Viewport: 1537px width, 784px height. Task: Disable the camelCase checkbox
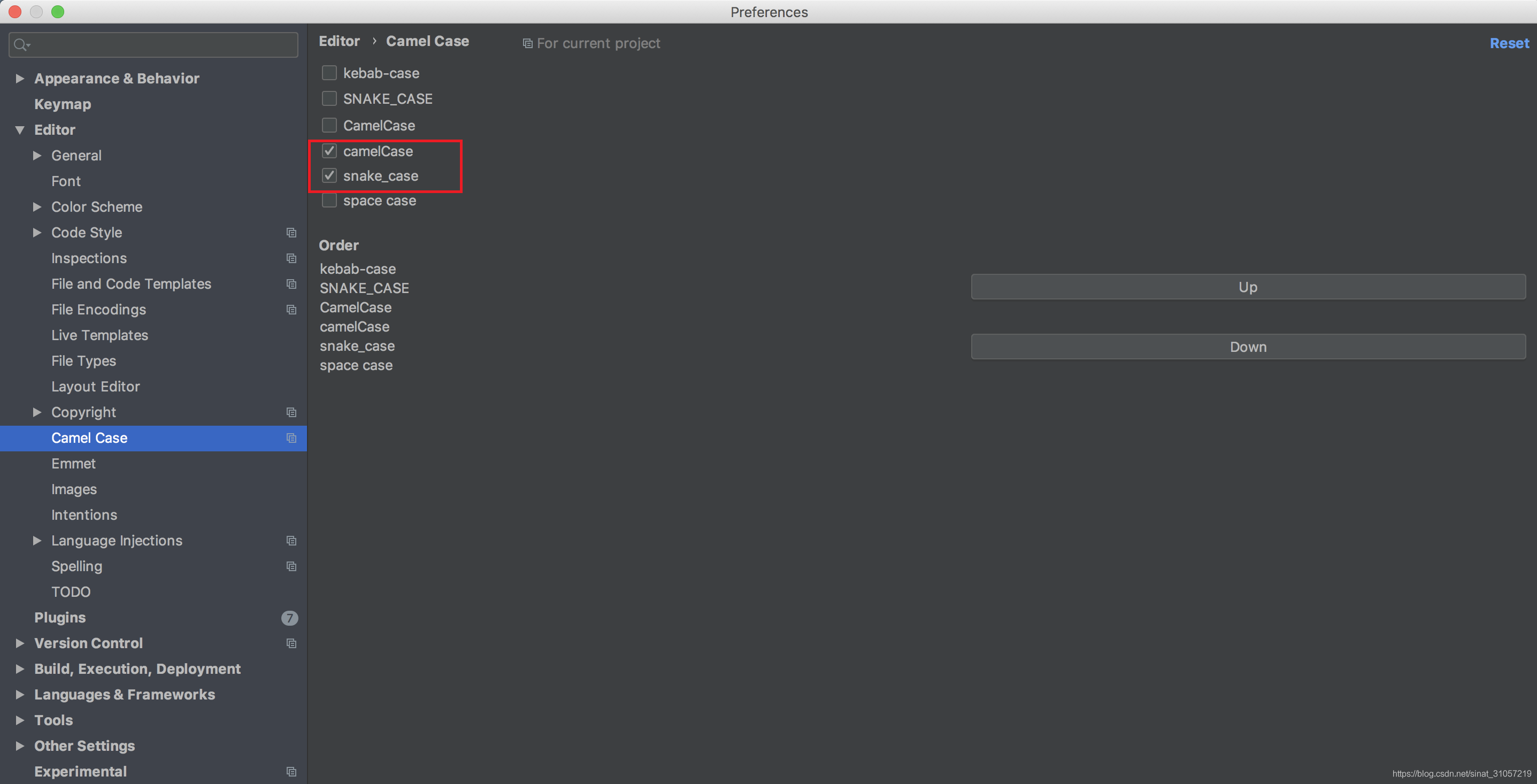coord(329,150)
